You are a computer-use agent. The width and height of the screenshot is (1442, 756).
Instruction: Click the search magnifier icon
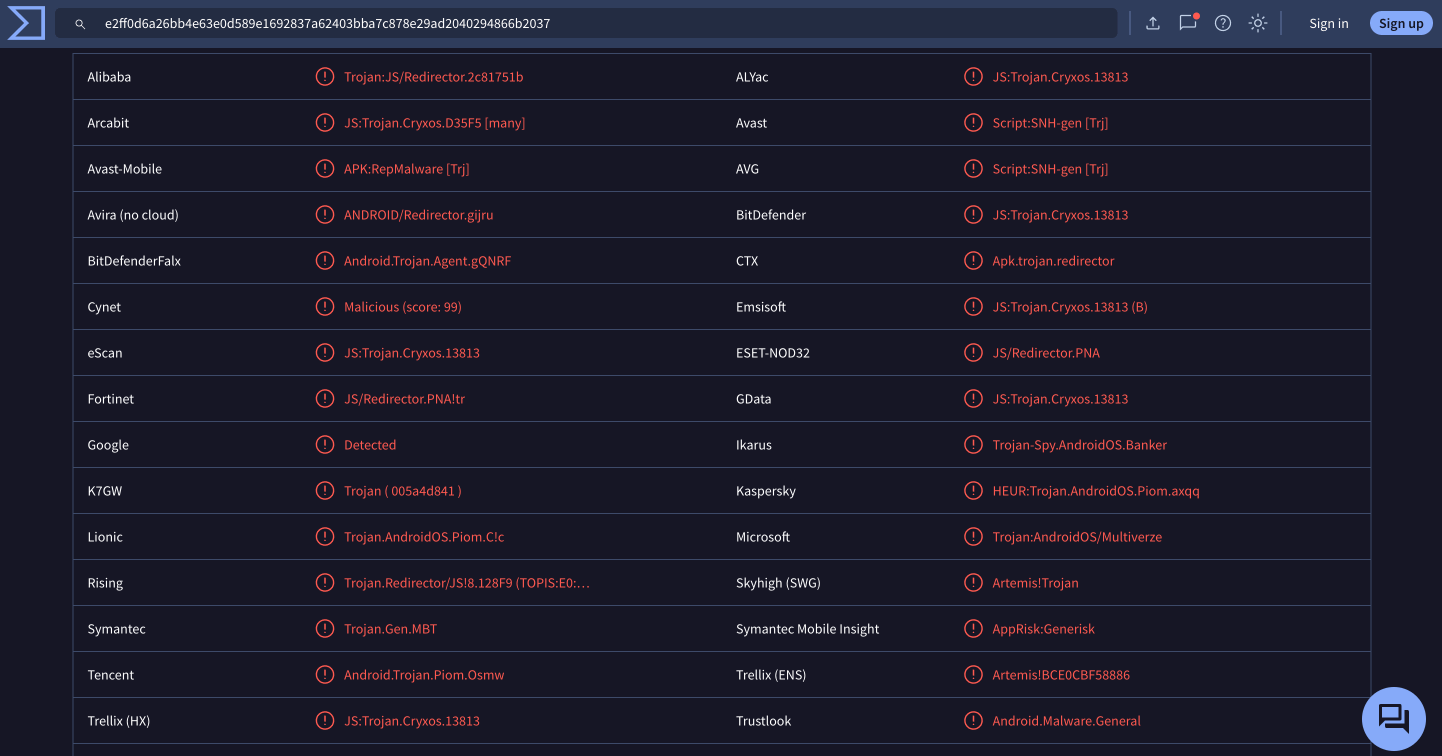(x=79, y=23)
